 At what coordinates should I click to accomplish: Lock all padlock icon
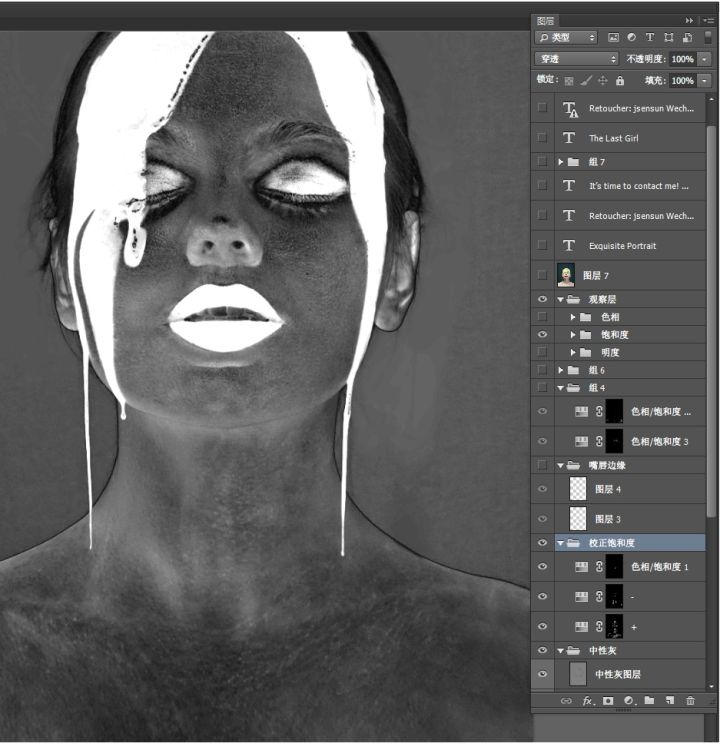point(620,80)
